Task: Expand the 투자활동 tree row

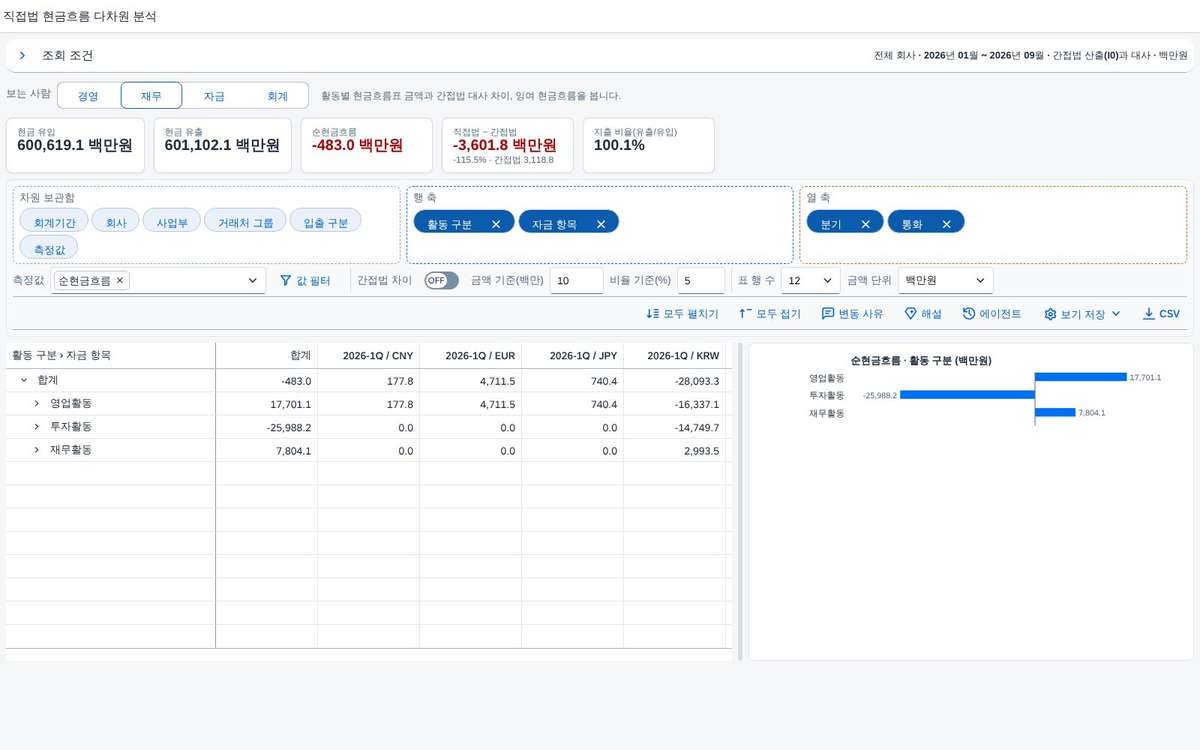Action: pyautogui.click(x=36, y=427)
